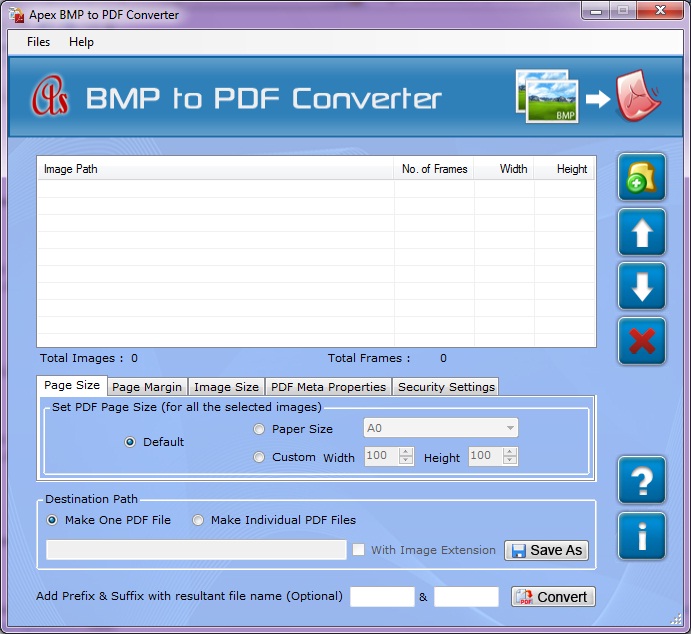This screenshot has height=634, width=691.
Task: Click the prefix input field
Action: [x=382, y=597]
